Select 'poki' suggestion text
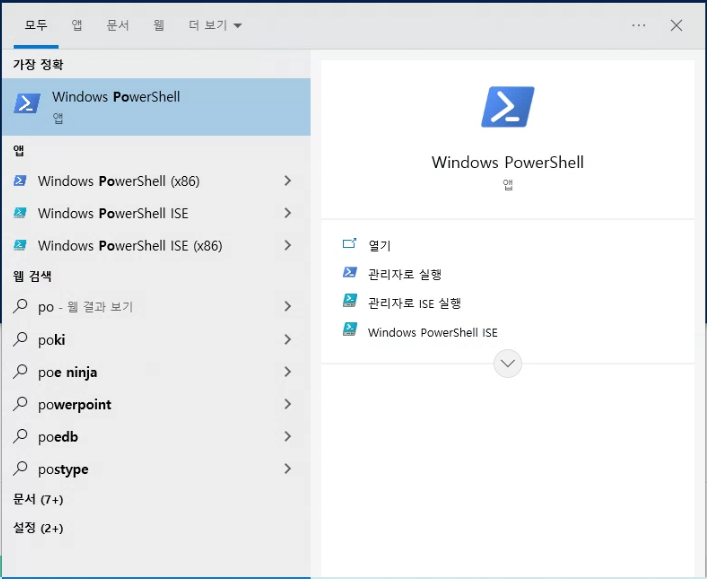Image resolution: width=707 pixels, height=579 pixels. (51, 340)
